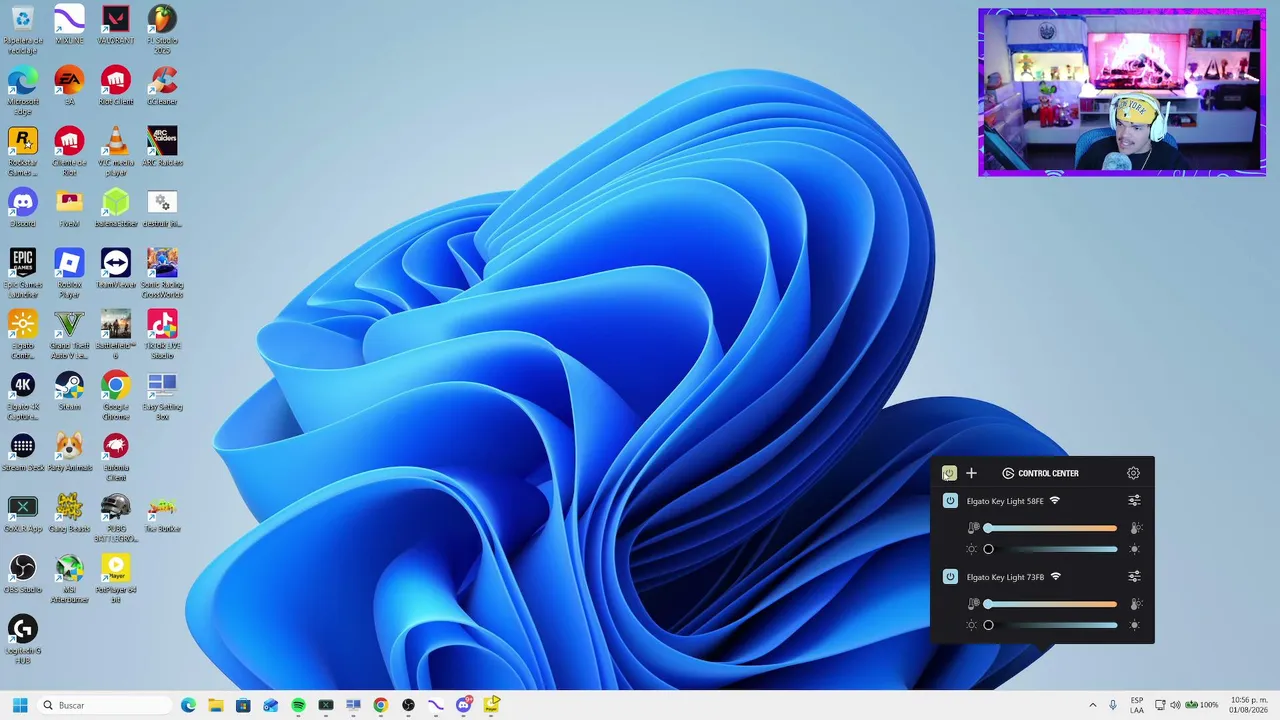This screenshot has height=720, width=1280.
Task: Select the MSI Afterburner desktop shortcut
Action: point(69,579)
